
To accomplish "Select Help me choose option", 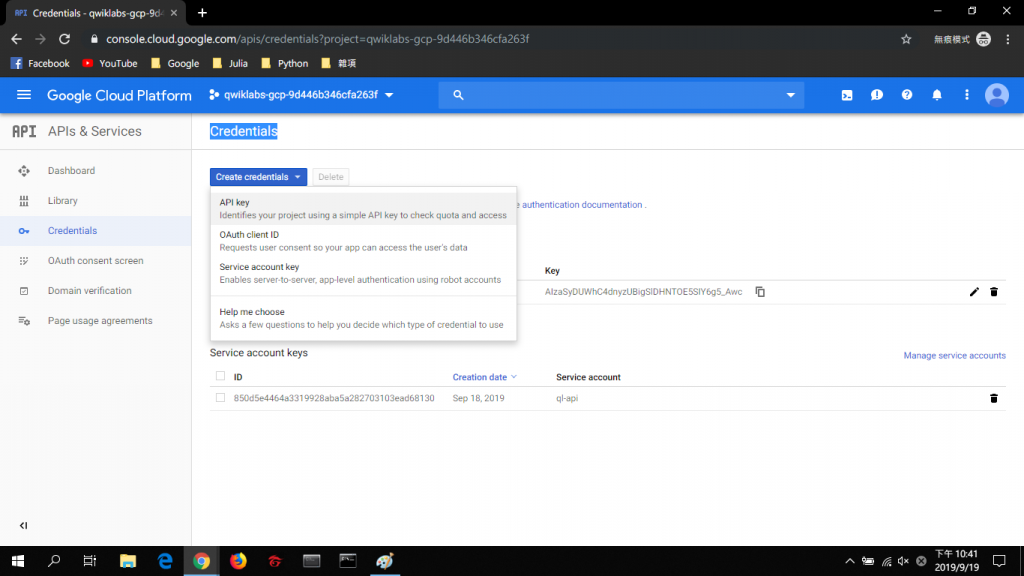I will pos(363,318).
